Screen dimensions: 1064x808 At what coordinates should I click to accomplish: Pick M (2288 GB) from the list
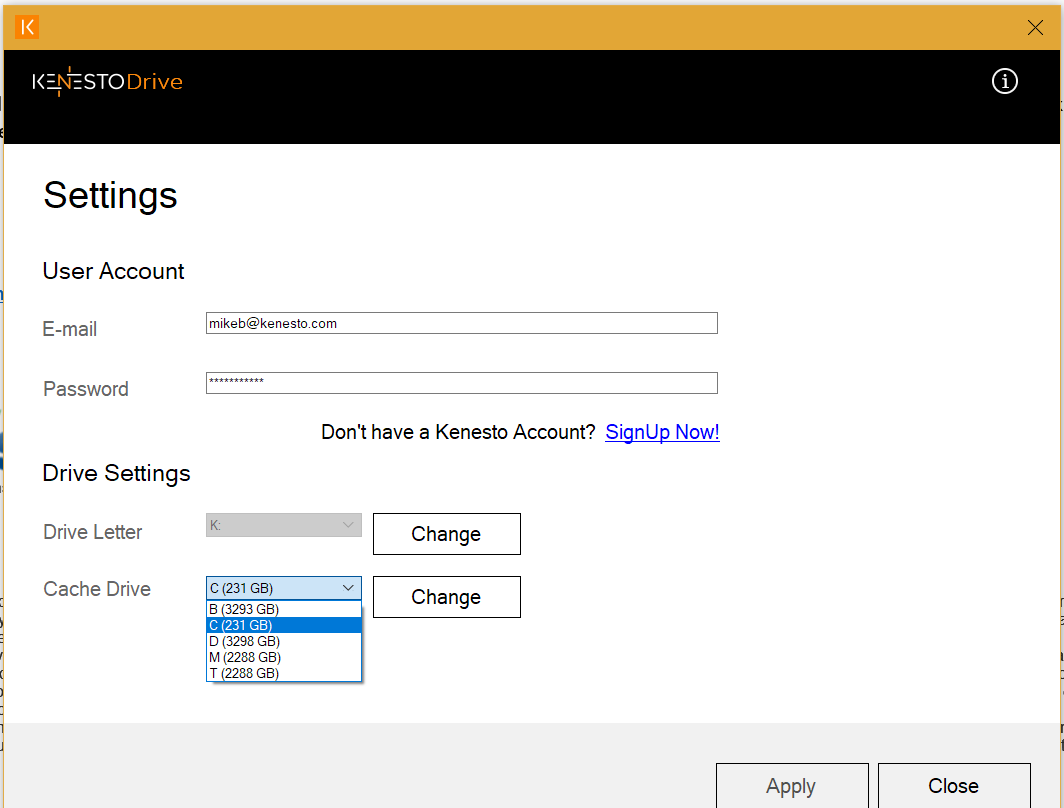[x=284, y=657]
